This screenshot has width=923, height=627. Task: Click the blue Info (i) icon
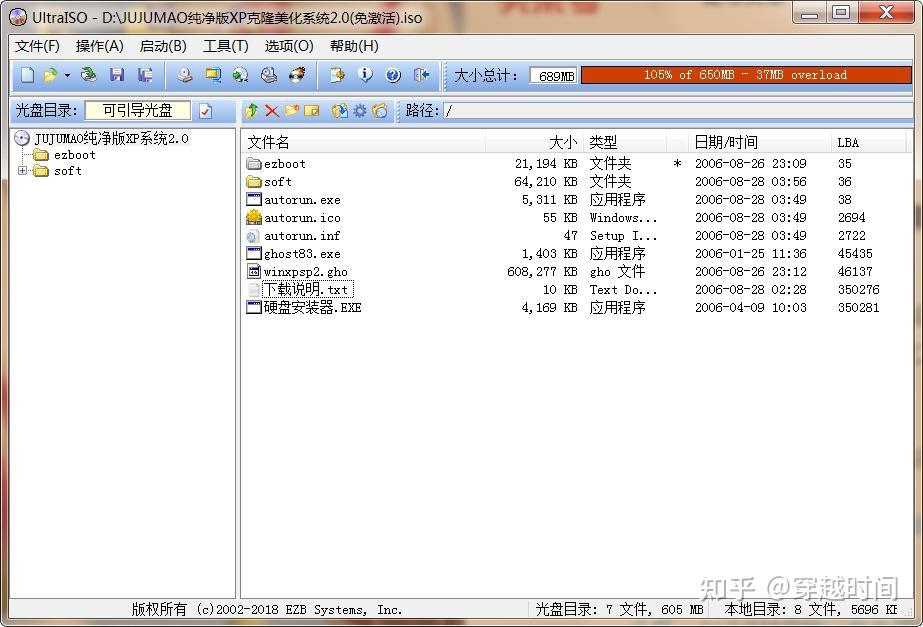(365, 75)
